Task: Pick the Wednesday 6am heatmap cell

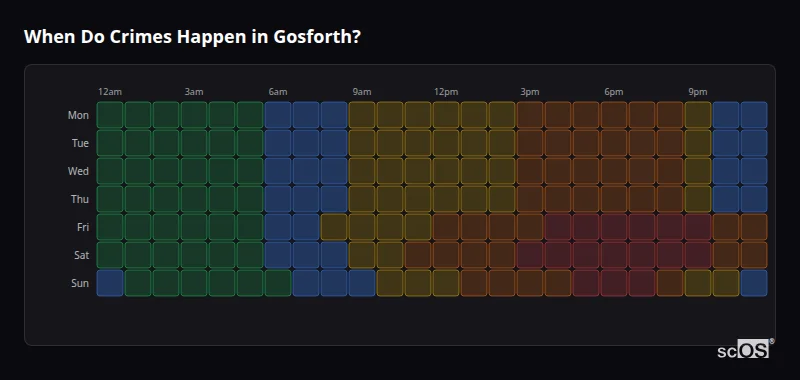Action: coord(278,171)
